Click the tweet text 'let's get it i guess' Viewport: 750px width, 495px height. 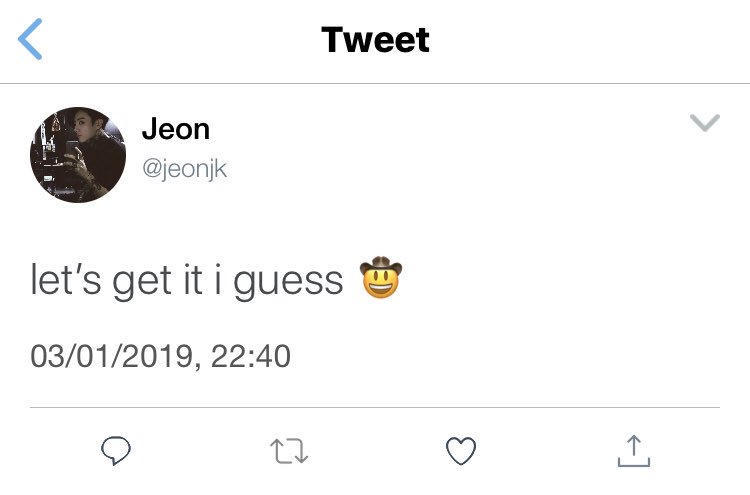[x=187, y=281]
